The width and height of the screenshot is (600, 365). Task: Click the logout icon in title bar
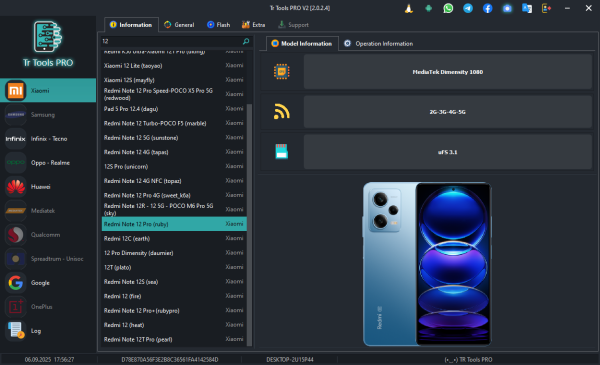click(x=546, y=8)
